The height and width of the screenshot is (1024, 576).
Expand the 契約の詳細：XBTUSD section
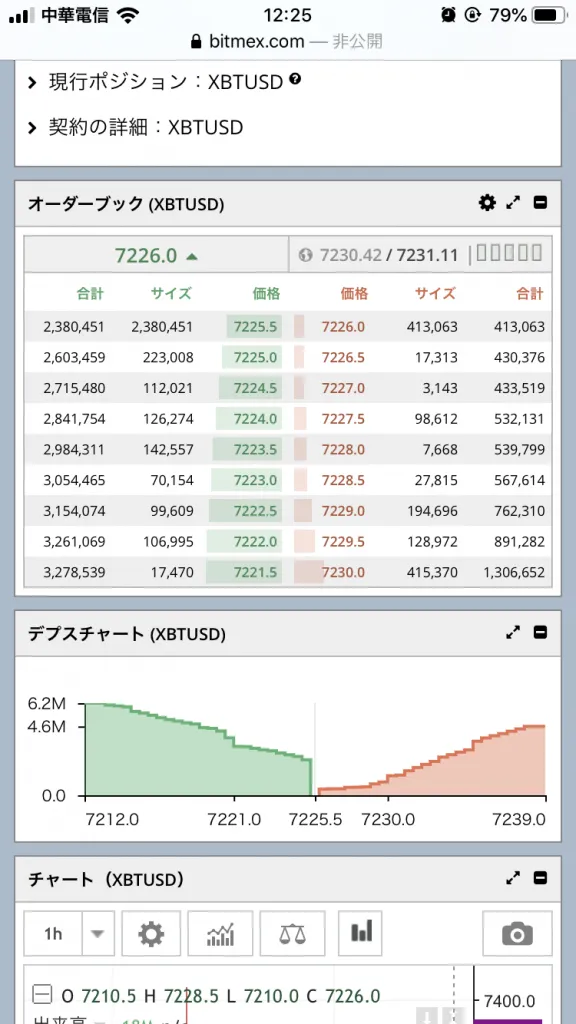[135, 127]
